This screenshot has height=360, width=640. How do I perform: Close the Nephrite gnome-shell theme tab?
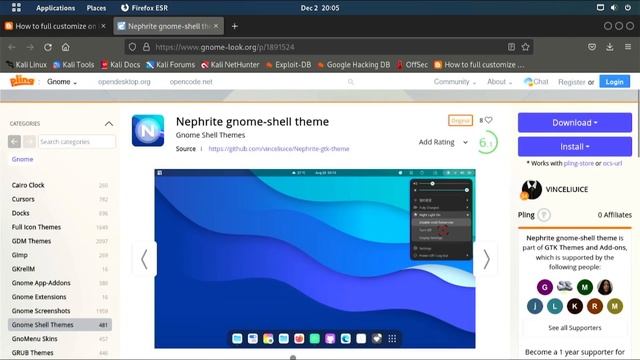216,26
